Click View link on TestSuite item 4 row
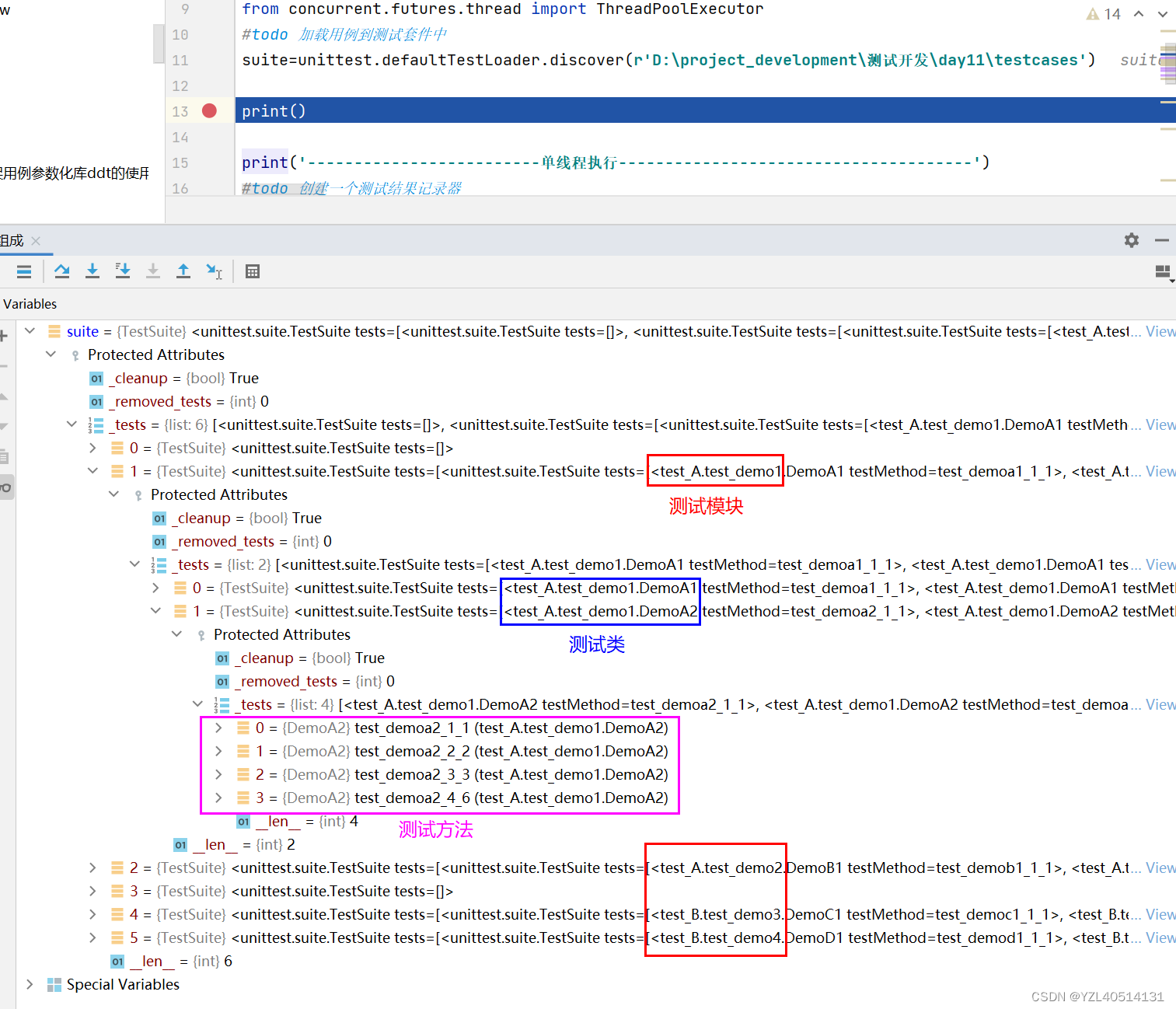The width and height of the screenshot is (1176, 1009). (1160, 914)
